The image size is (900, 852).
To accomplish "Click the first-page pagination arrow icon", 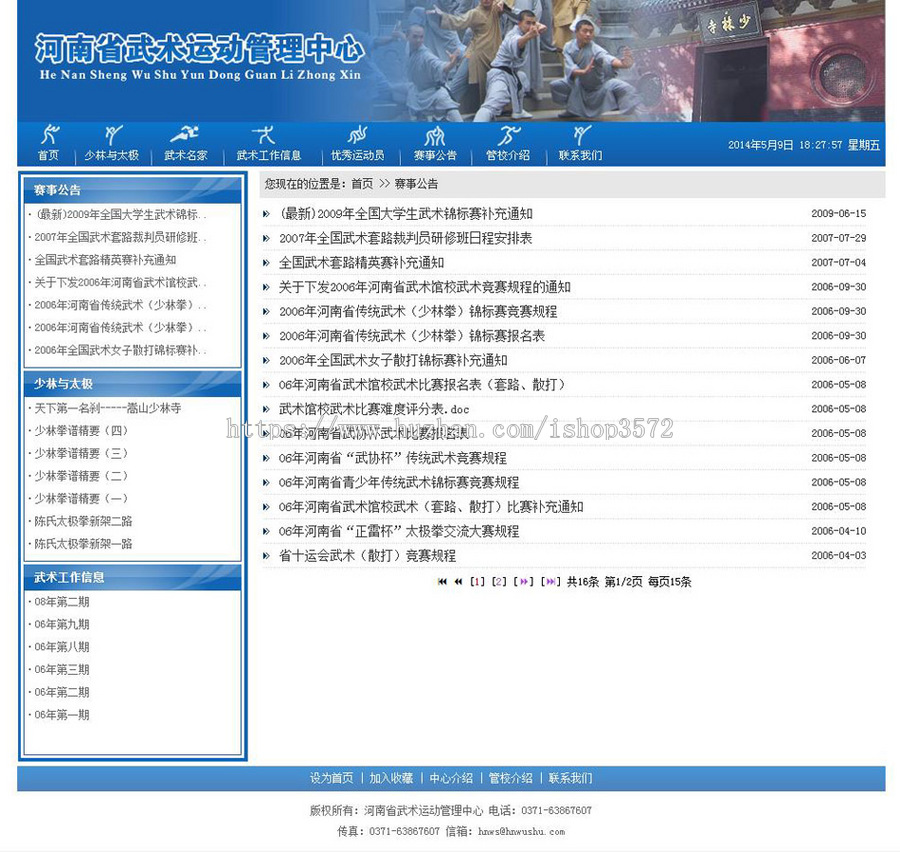I will 443,581.
